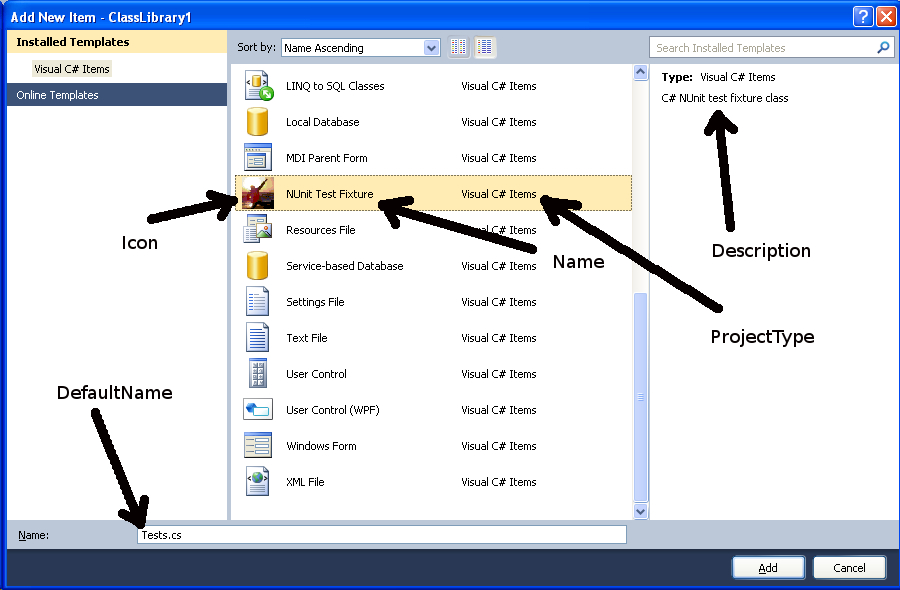The image size is (900, 590).
Task: Select the LINQ to SQL Classes label
Action: pyautogui.click(x=335, y=86)
